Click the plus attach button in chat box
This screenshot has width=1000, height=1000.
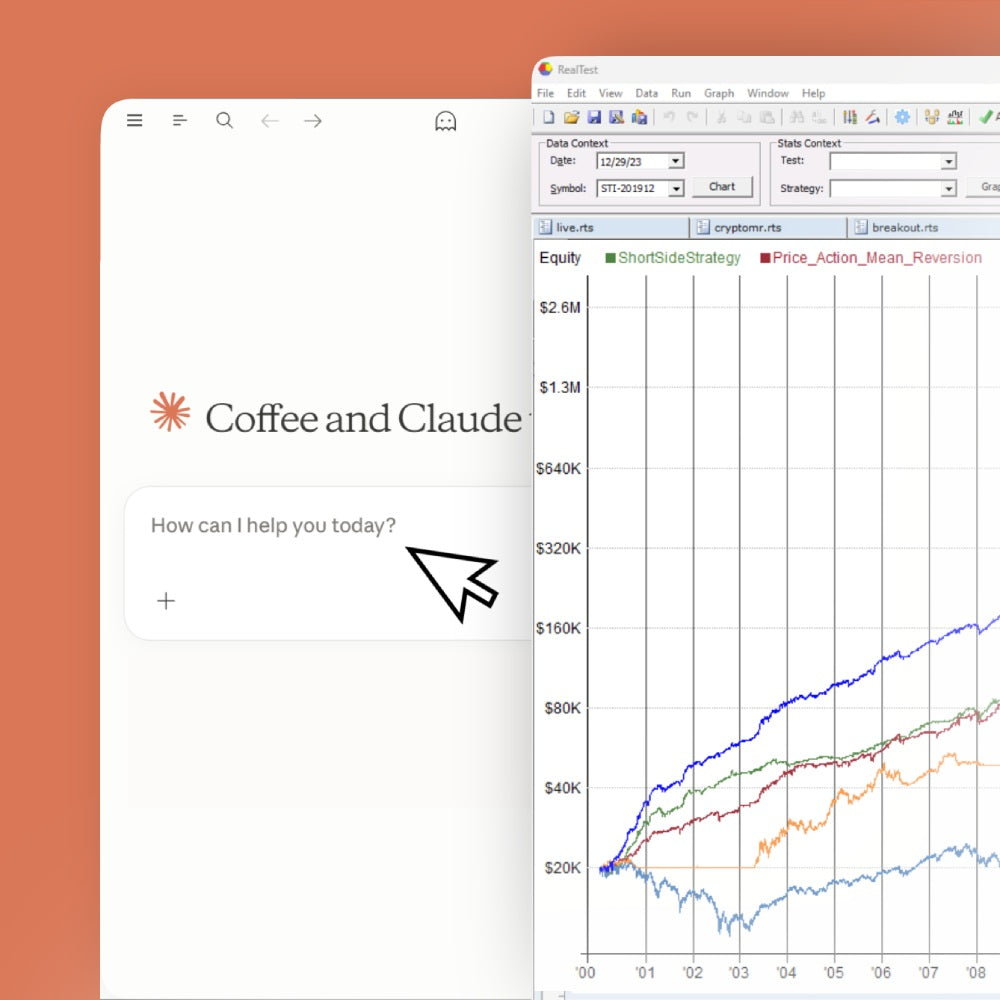pos(166,601)
